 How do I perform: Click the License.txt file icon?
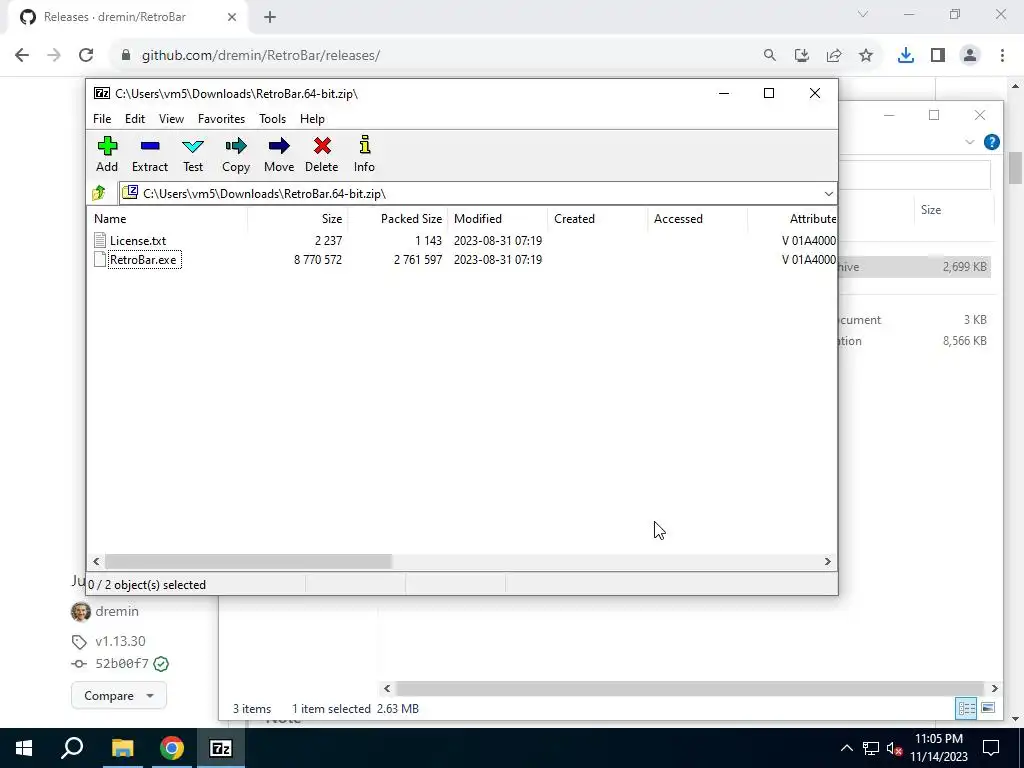[100, 240]
